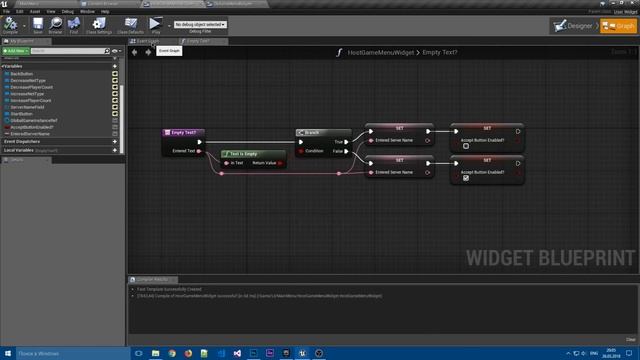Switch to the Event Graph tab

click(148, 41)
